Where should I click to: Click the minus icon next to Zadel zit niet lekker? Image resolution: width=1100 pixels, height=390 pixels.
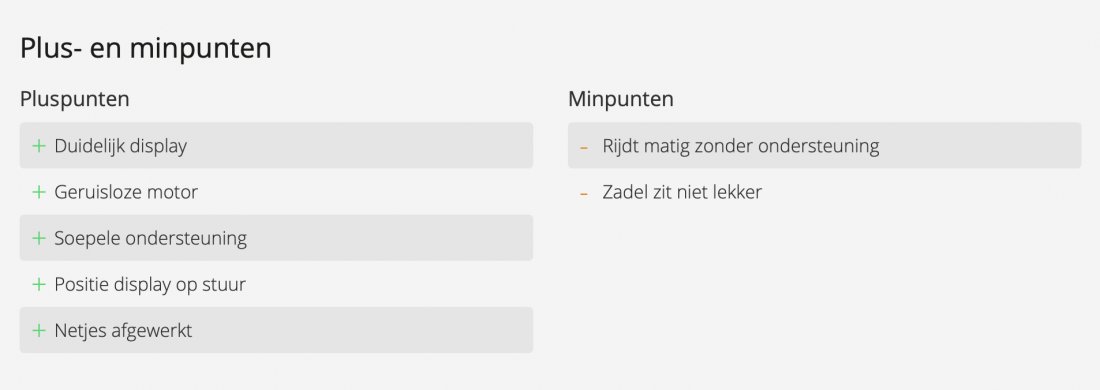tap(584, 194)
